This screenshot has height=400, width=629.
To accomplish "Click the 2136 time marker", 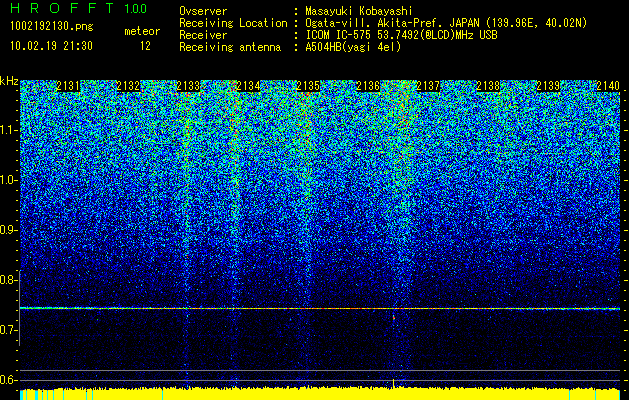I will click(x=368, y=86).
